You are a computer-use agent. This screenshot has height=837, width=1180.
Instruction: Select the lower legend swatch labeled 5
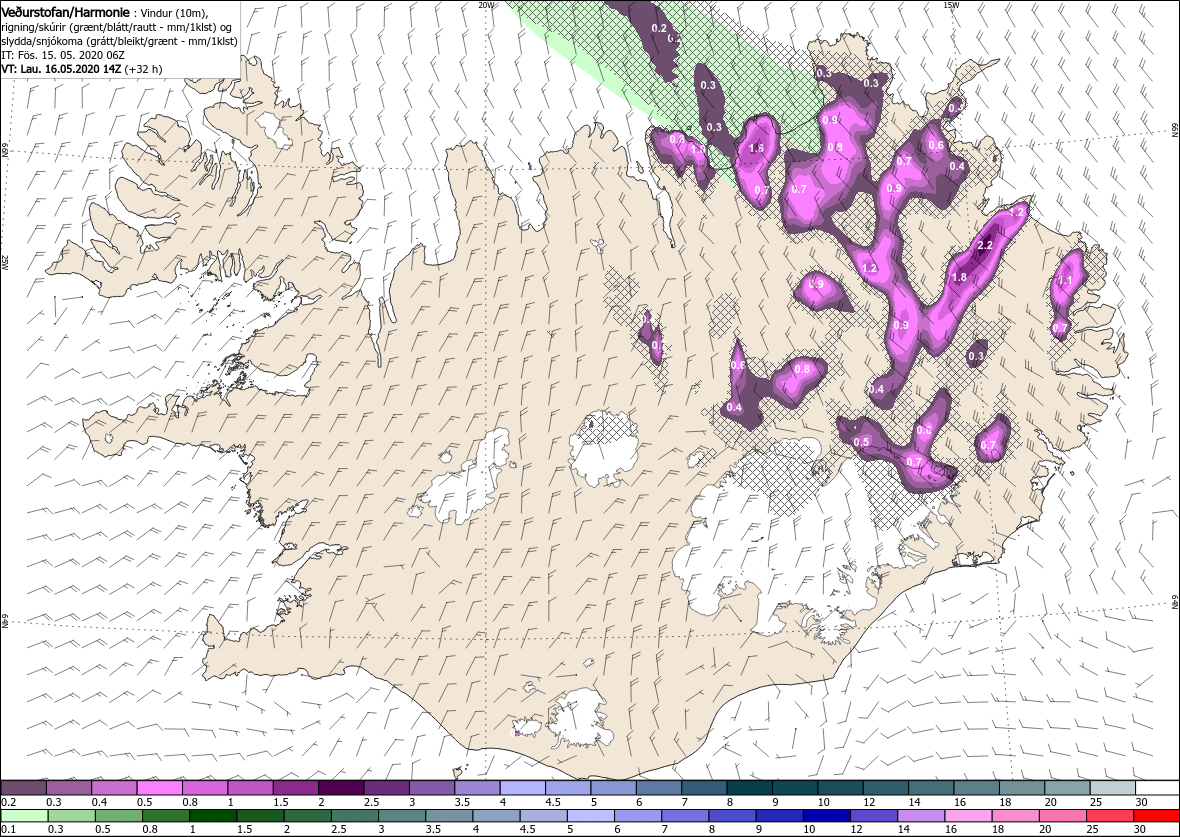pos(590,816)
